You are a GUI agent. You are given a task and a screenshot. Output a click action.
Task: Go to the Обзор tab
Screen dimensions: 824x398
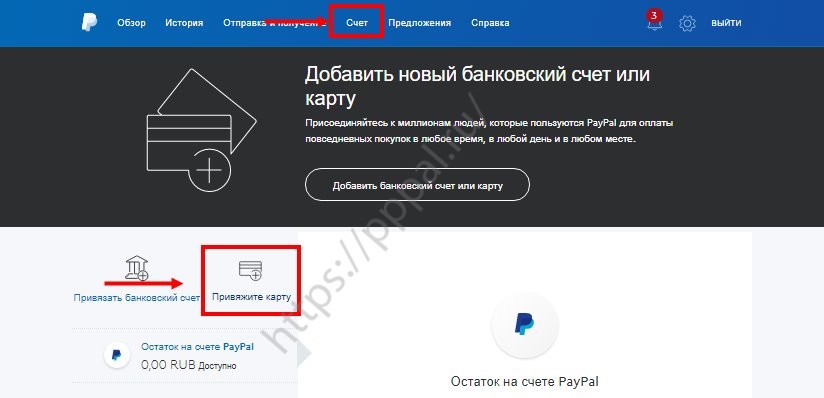pyautogui.click(x=131, y=23)
